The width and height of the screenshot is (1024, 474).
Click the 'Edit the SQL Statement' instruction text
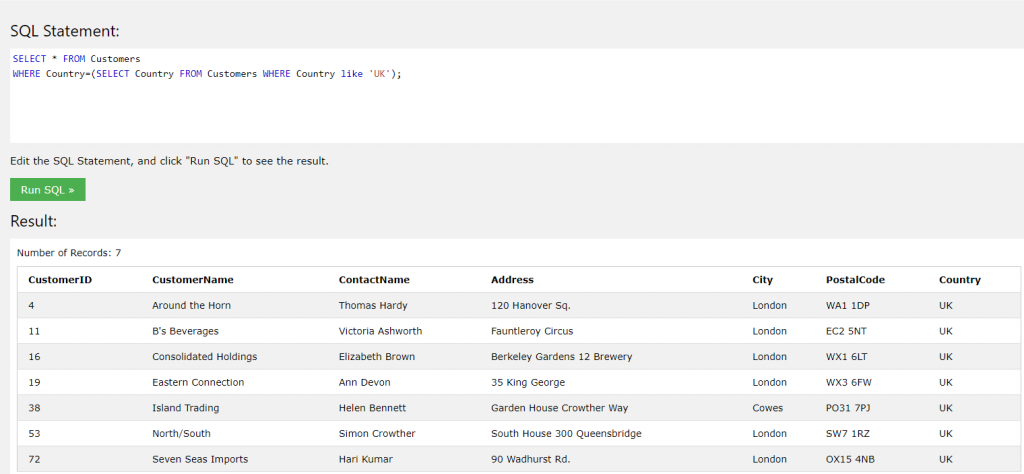click(x=169, y=161)
